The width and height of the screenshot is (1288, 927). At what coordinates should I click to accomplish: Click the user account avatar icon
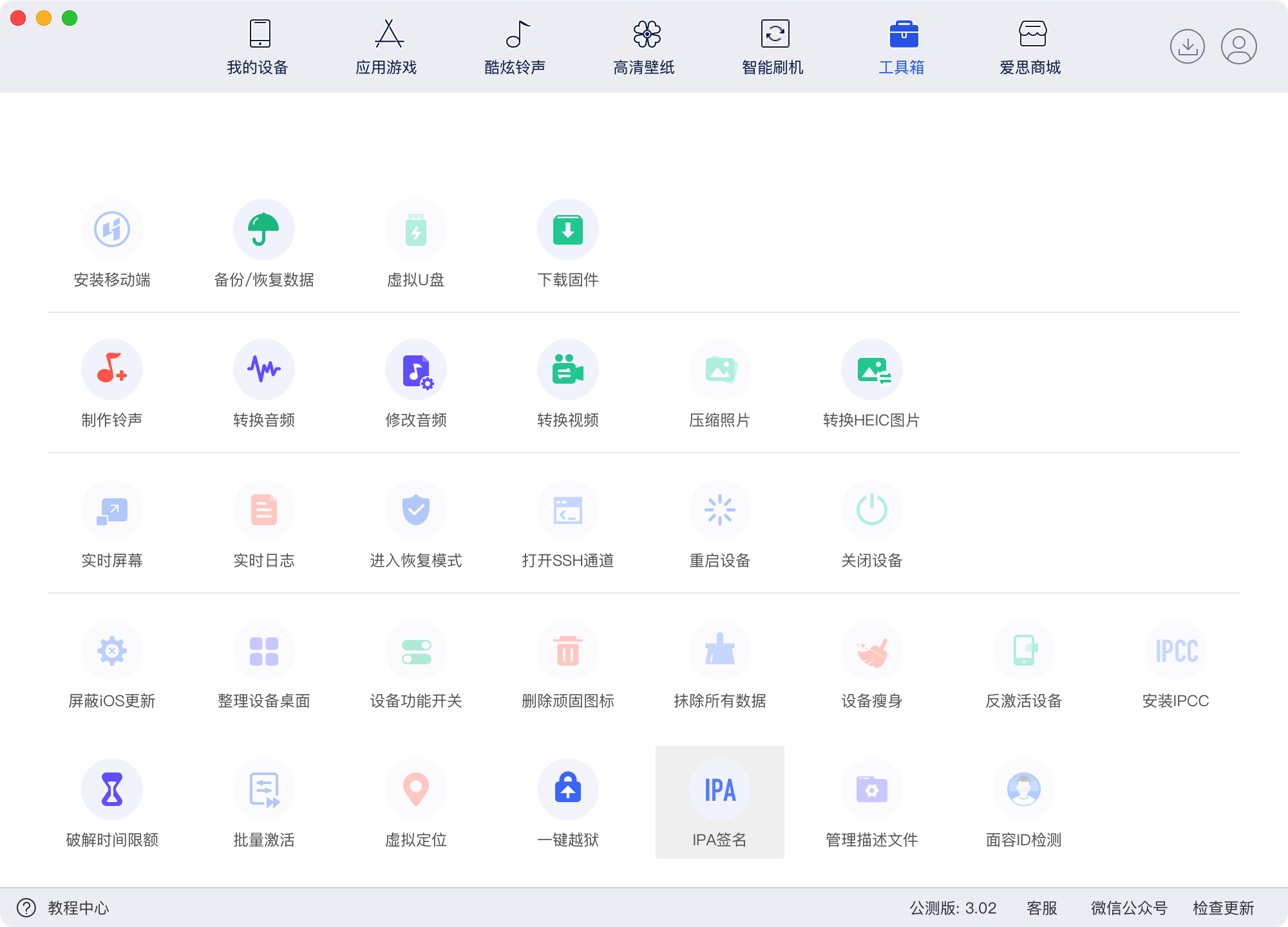pos(1239,46)
